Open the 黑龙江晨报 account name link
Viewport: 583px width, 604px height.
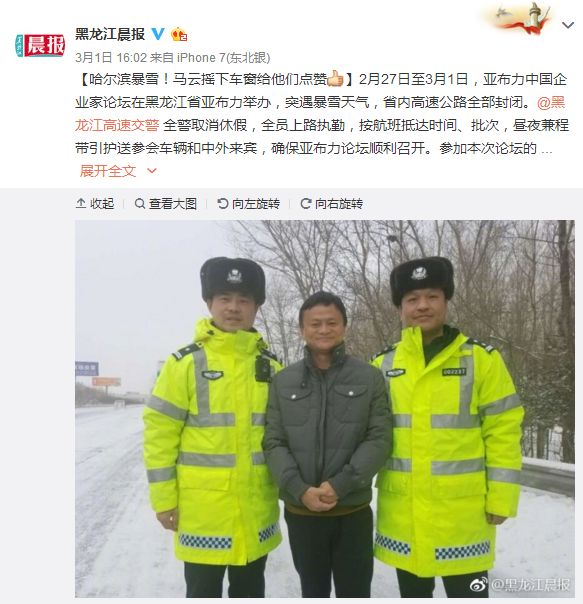[x=110, y=34]
